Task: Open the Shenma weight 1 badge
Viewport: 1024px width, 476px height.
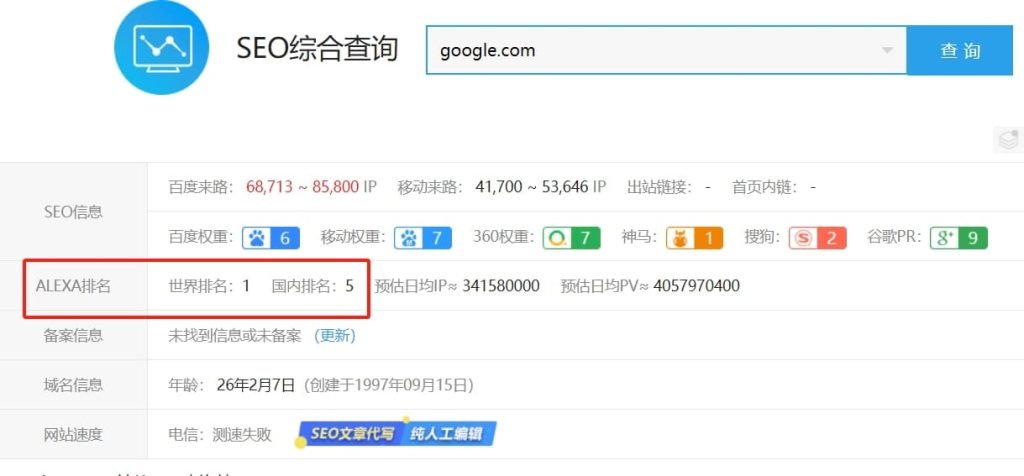Action: 694,238
